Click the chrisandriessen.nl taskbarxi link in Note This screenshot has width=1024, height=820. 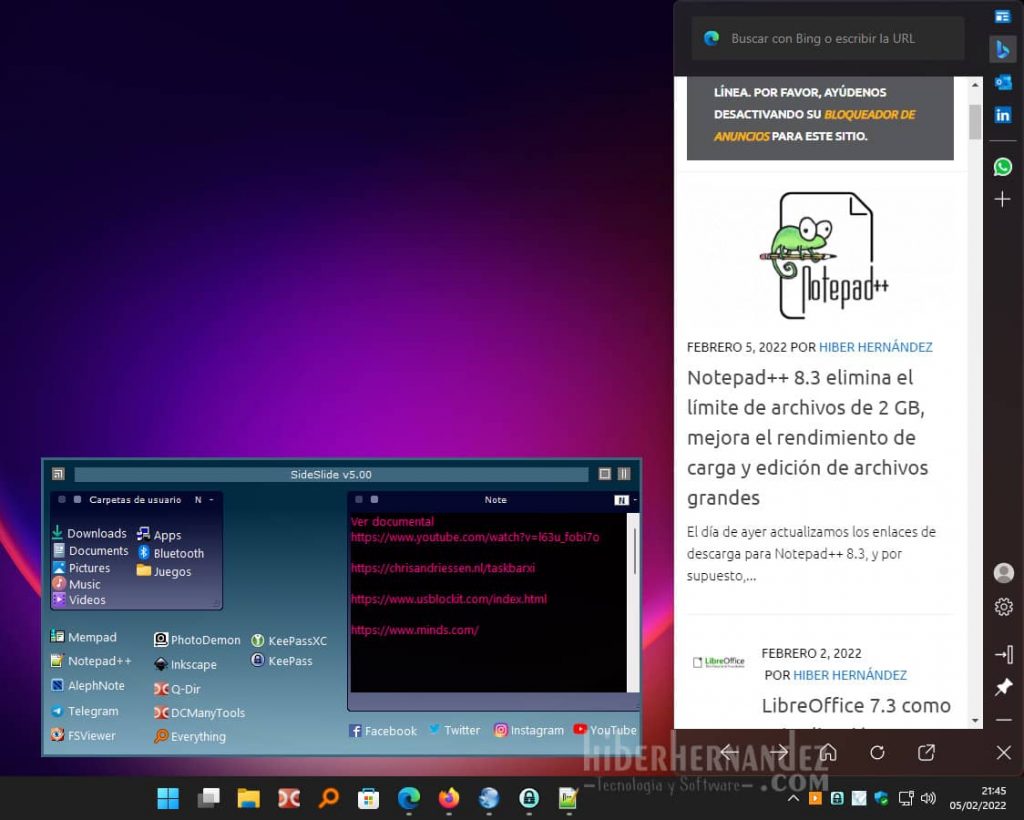[443, 568]
